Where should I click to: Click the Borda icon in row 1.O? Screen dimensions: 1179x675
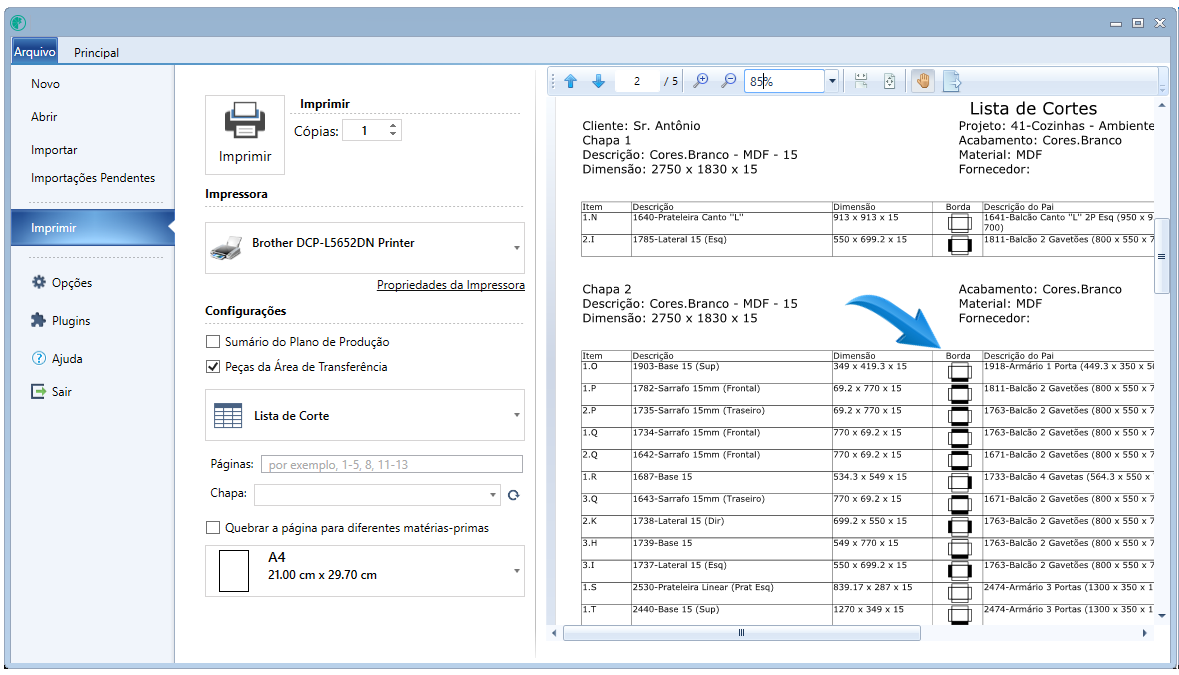point(959,371)
